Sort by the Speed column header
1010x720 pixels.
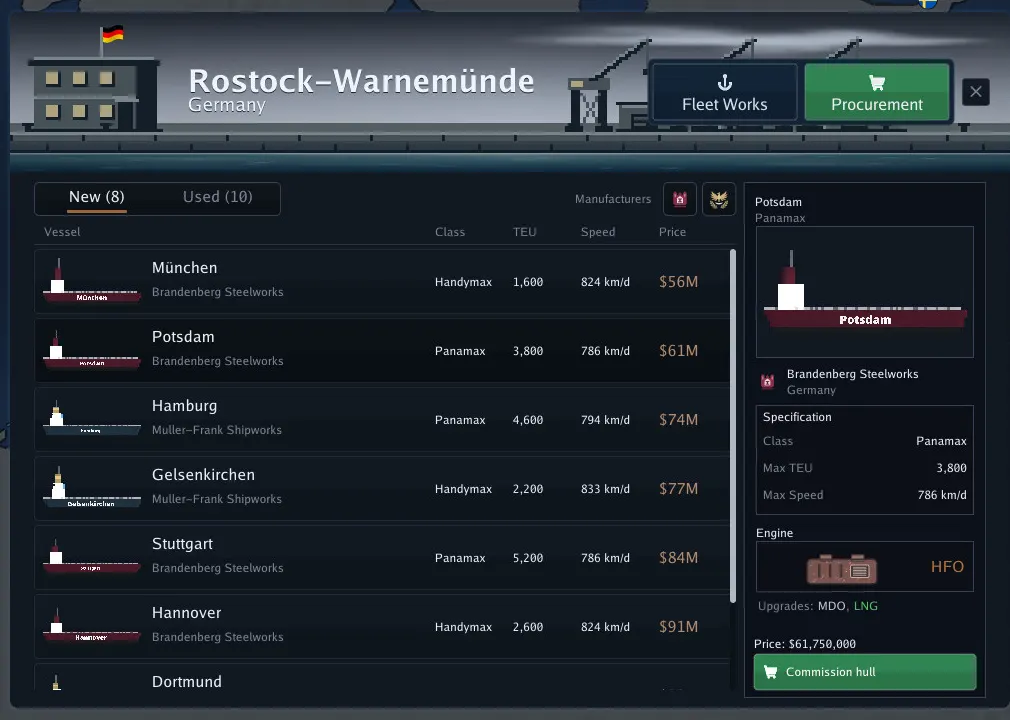pyautogui.click(x=598, y=232)
